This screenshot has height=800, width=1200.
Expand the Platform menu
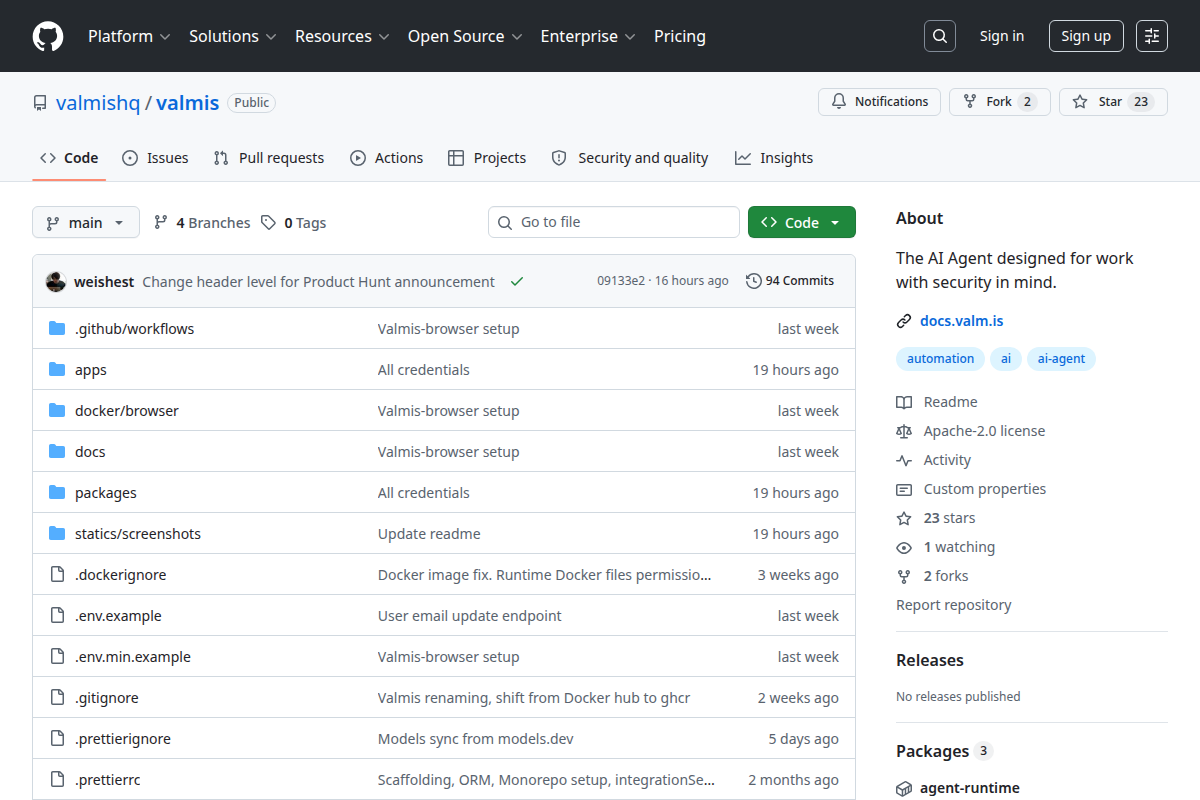point(129,36)
